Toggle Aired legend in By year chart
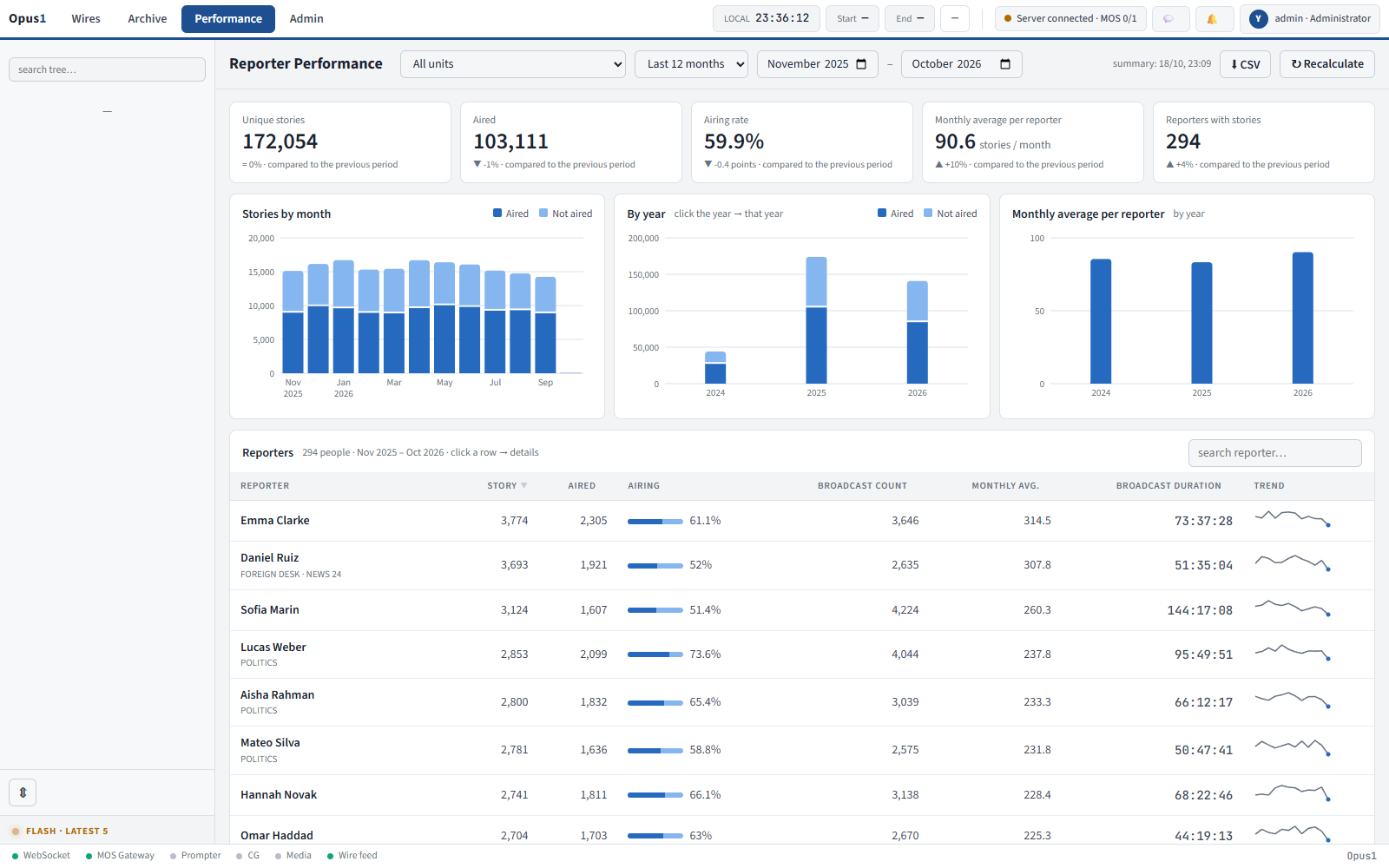This screenshot has width=1389, height=868. (895, 214)
